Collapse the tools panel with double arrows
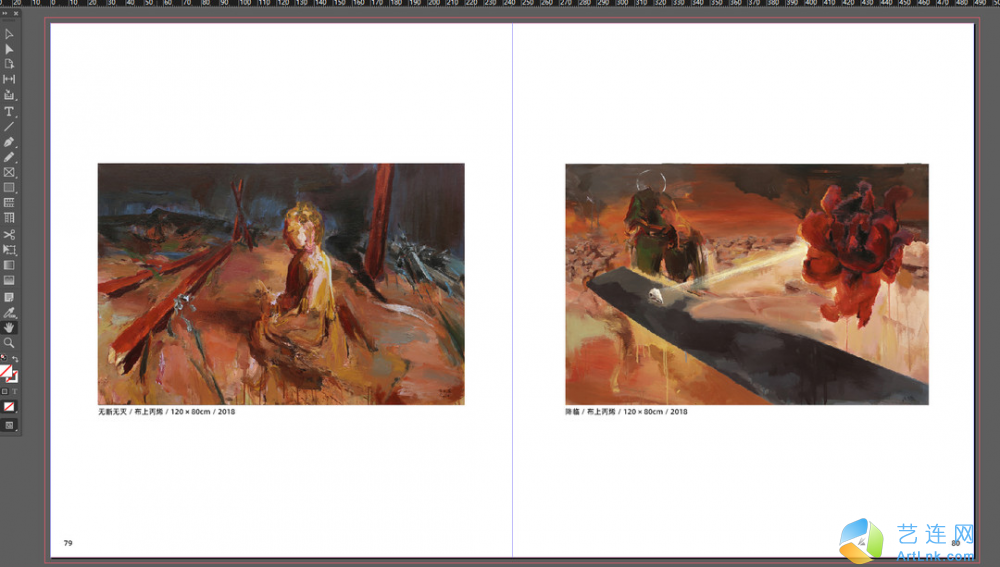Screen dimensions: 1000x567 click(4, 13)
